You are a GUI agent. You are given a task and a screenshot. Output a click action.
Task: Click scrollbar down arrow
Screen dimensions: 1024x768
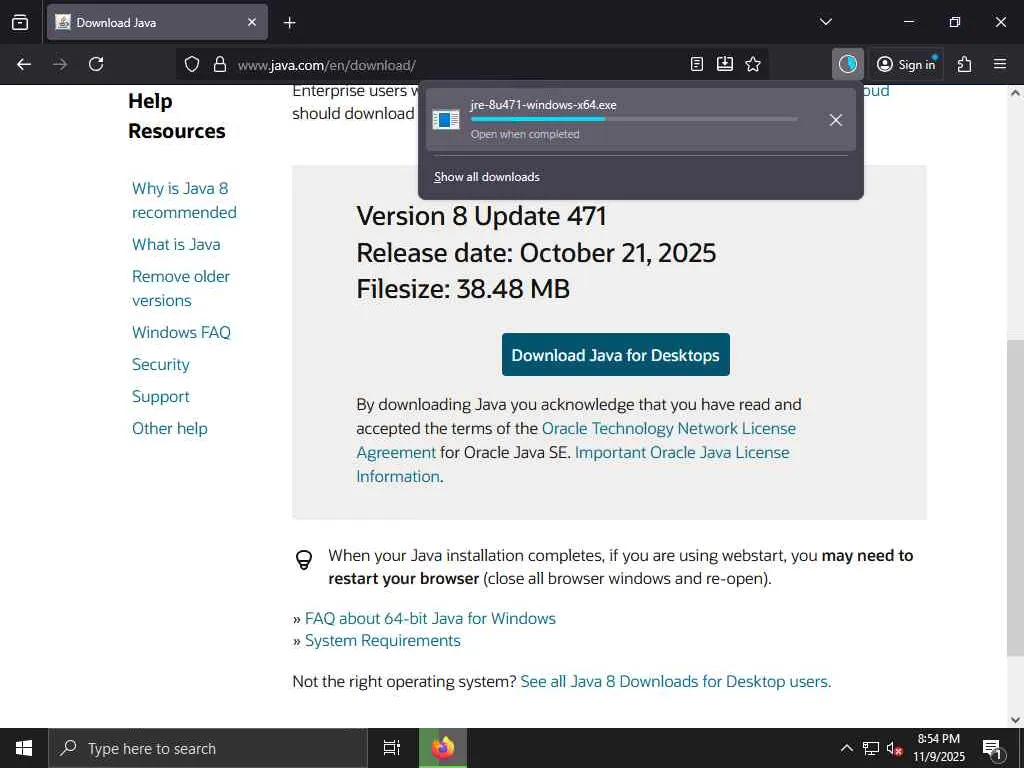1015,720
